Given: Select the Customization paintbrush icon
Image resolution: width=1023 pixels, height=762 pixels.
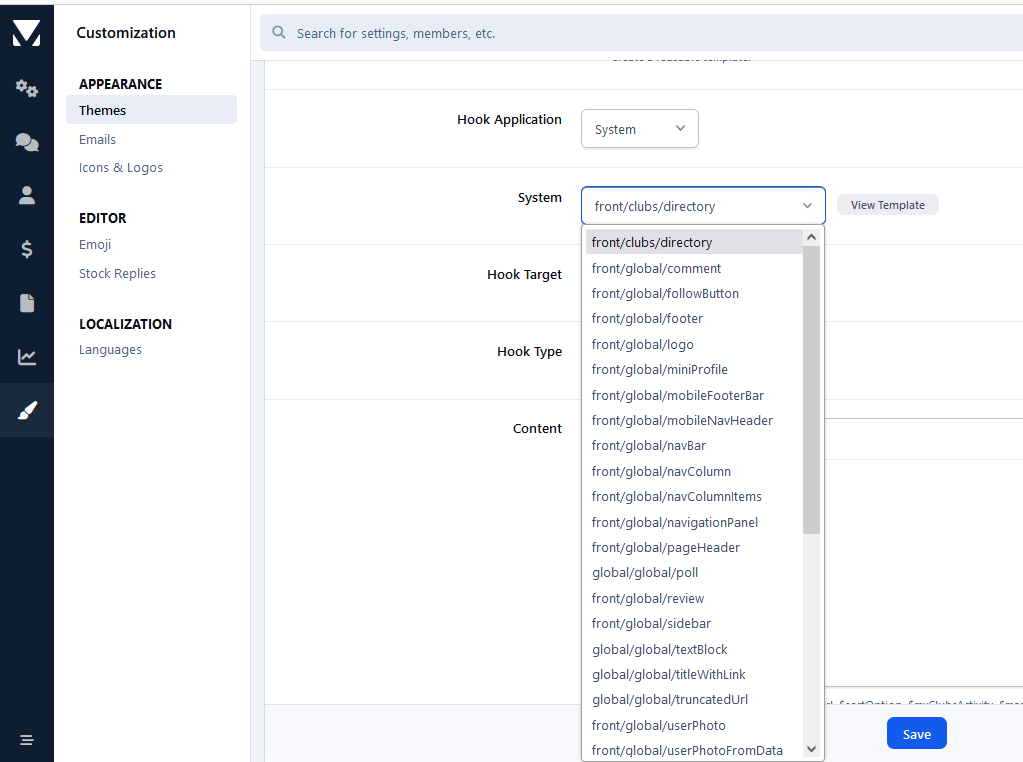Looking at the screenshot, I should point(27,410).
